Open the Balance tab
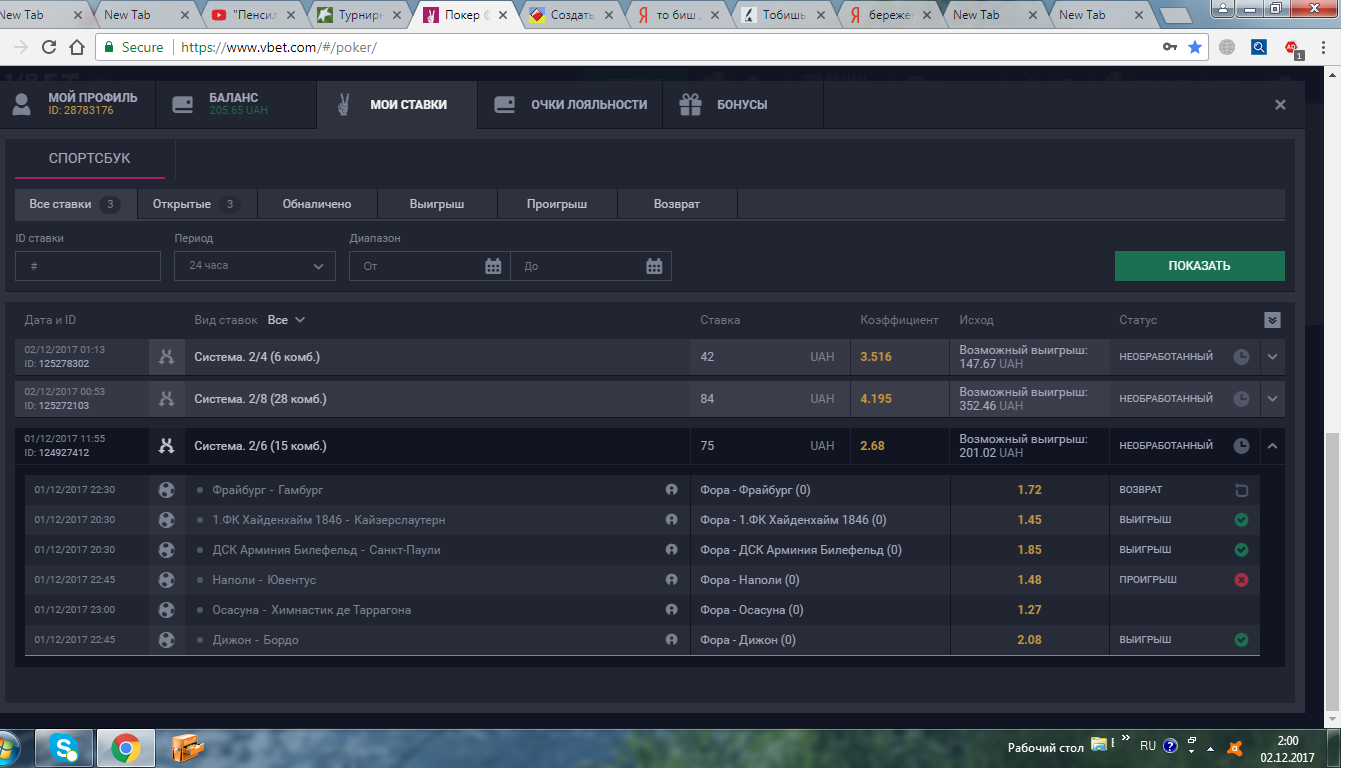The width and height of the screenshot is (1366, 768). [235, 104]
